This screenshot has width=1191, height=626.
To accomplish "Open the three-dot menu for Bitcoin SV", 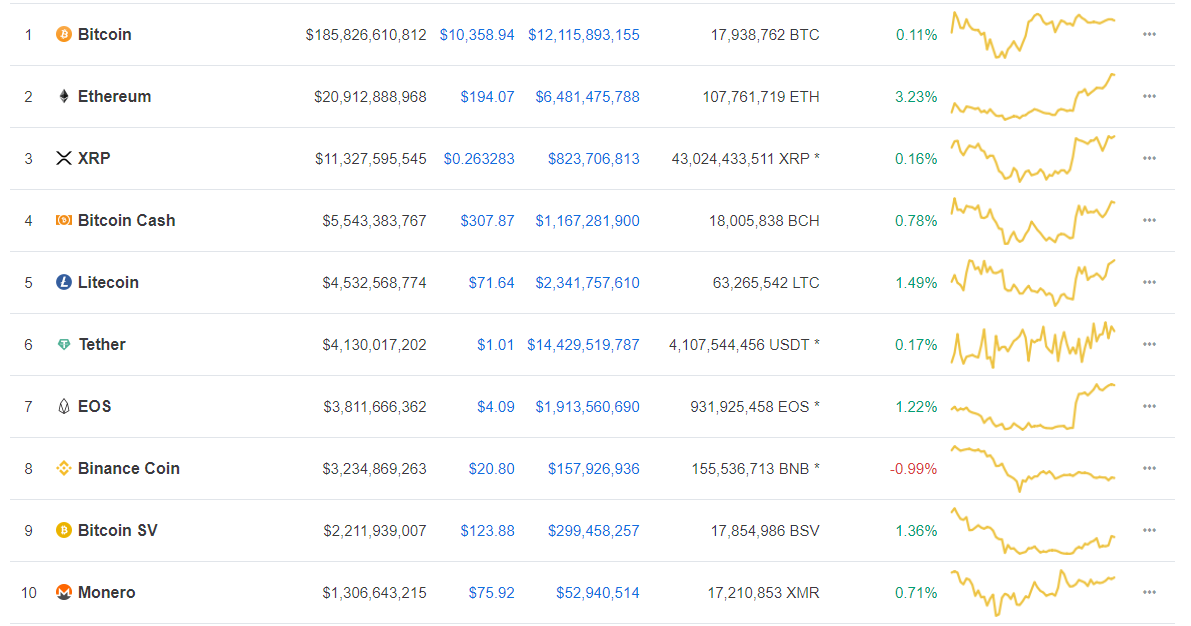I will click(x=1149, y=530).
